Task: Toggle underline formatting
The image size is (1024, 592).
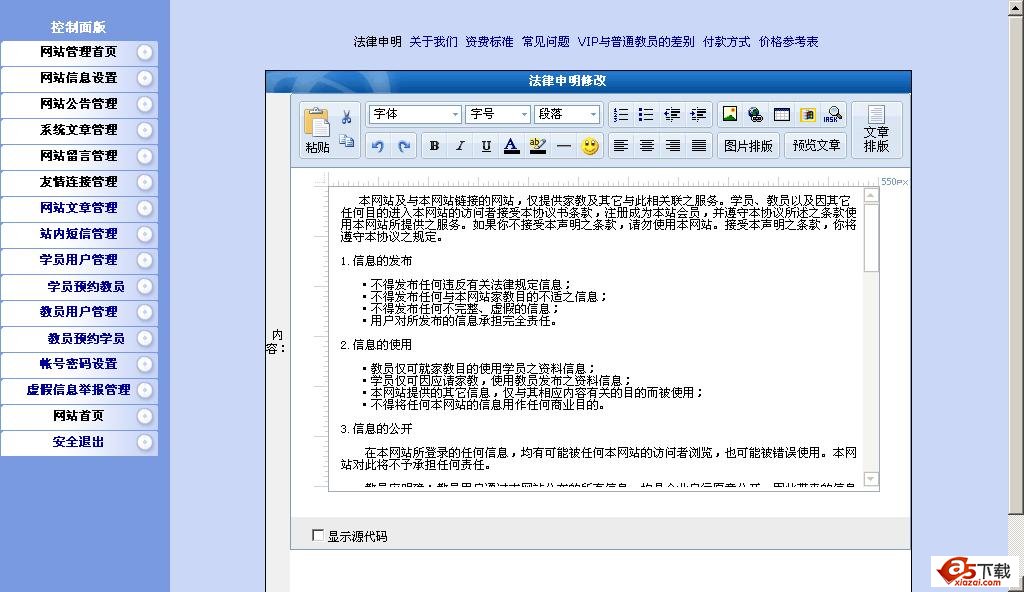Action: click(486, 146)
